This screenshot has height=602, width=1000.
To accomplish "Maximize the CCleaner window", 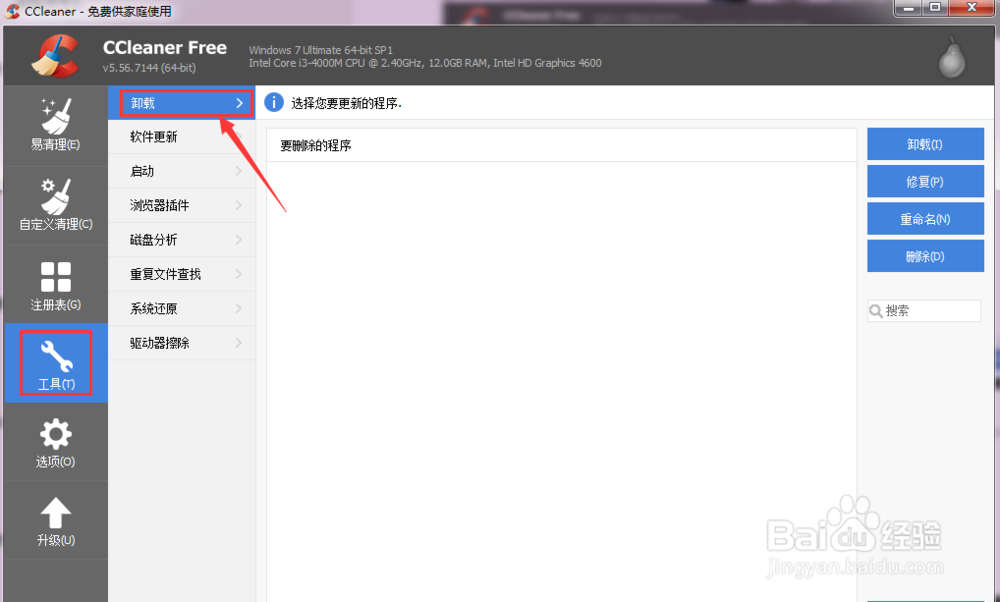I will coord(935,8).
